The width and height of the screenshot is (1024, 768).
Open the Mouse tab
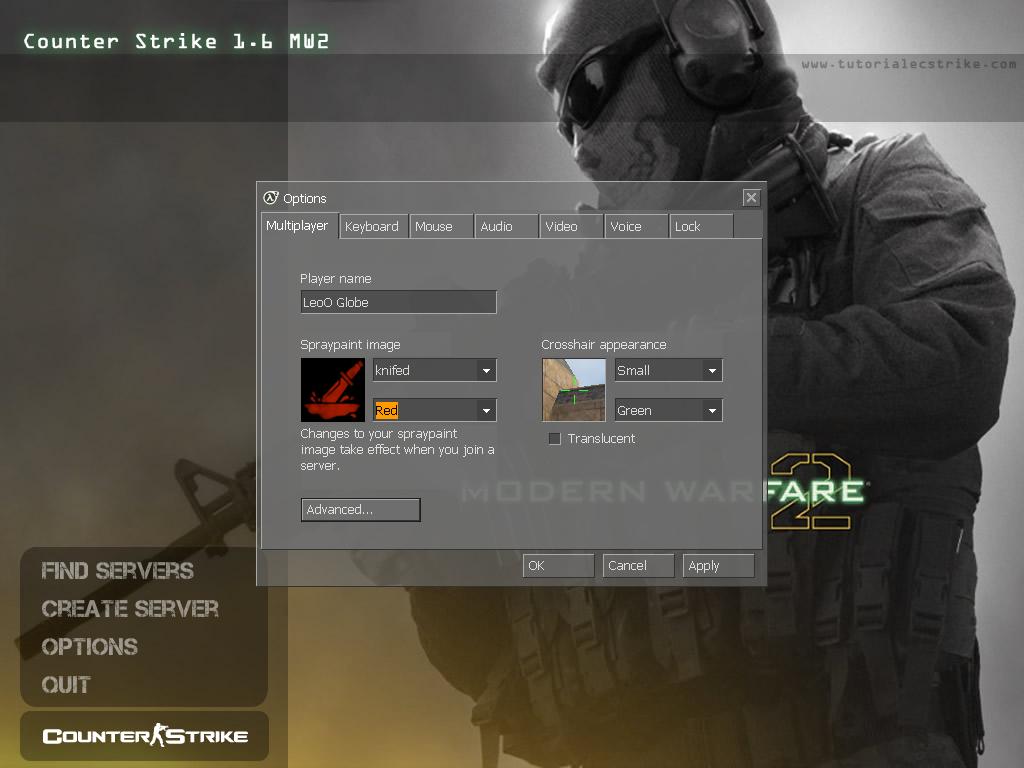(x=441, y=227)
